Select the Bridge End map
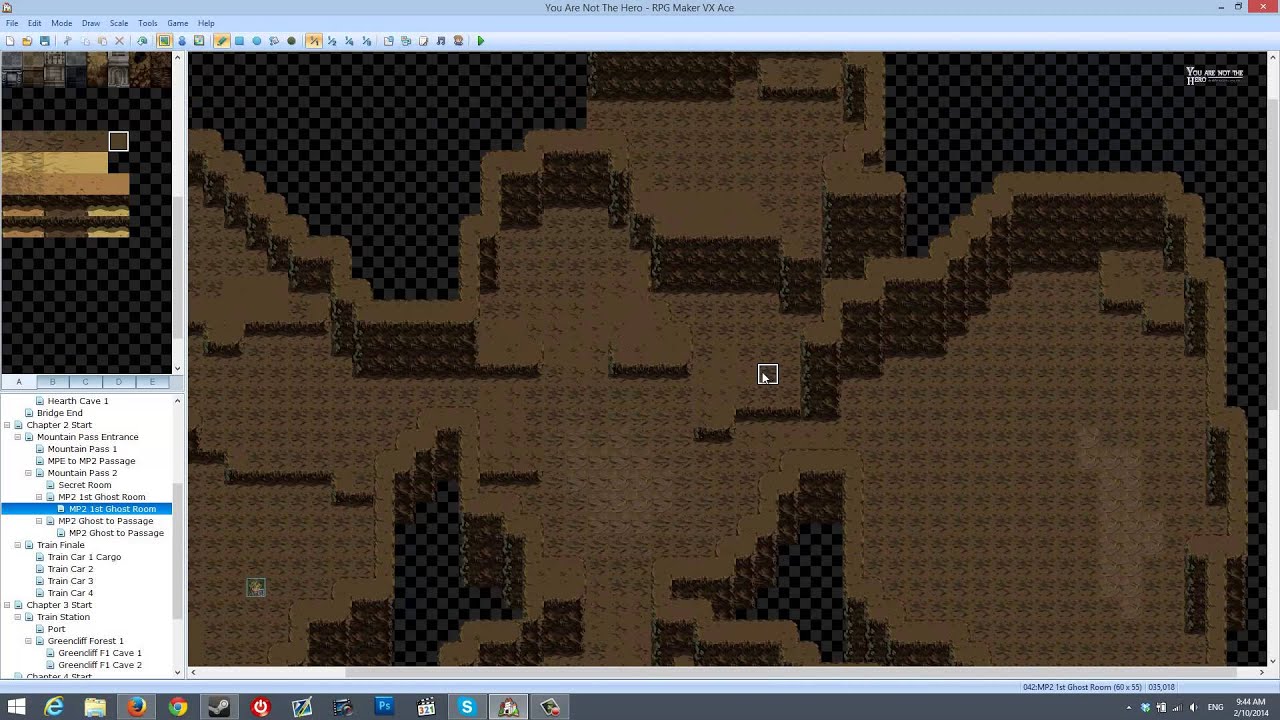 click(60, 413)
